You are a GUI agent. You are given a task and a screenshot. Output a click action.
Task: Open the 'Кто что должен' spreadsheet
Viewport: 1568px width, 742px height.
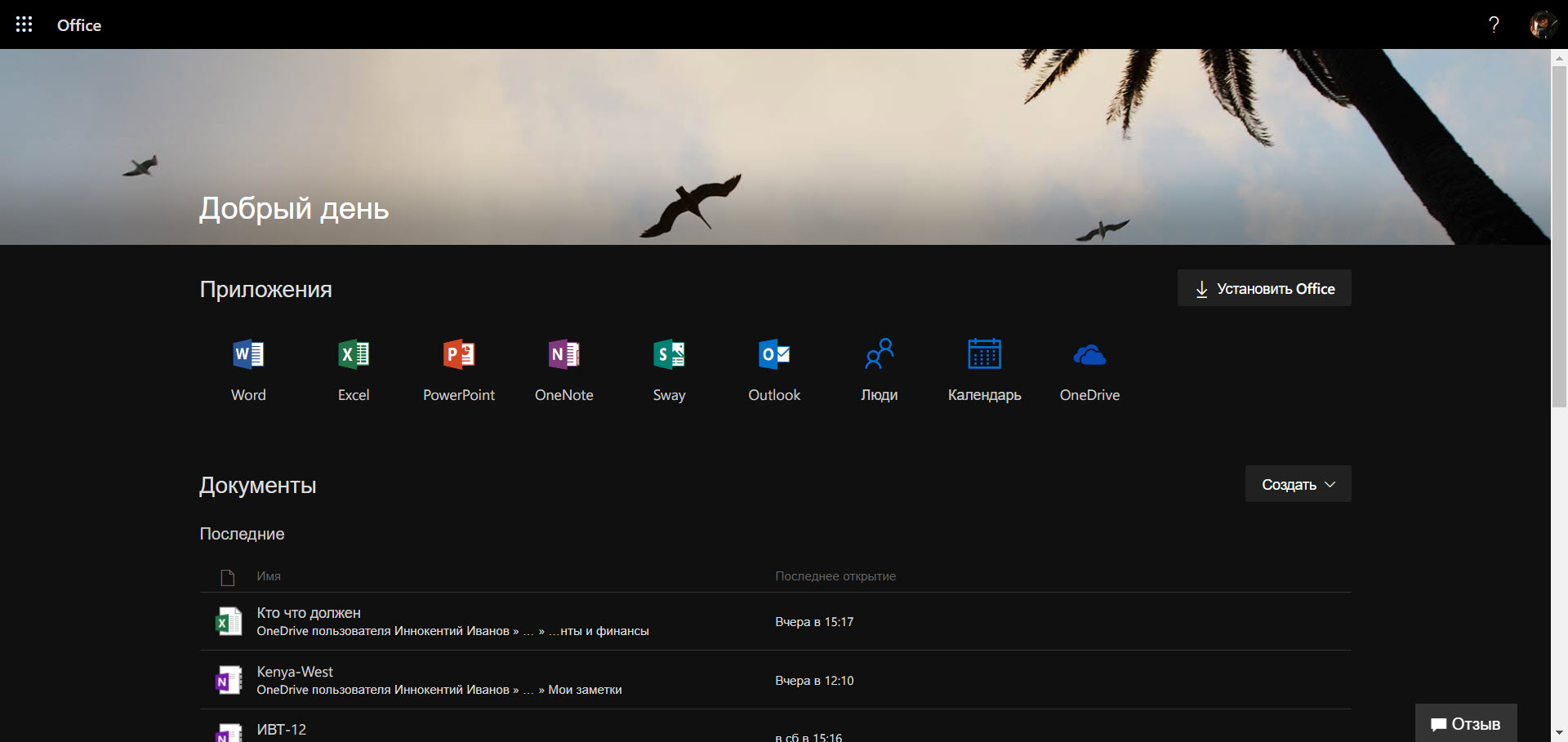click(x=309, y=613)
